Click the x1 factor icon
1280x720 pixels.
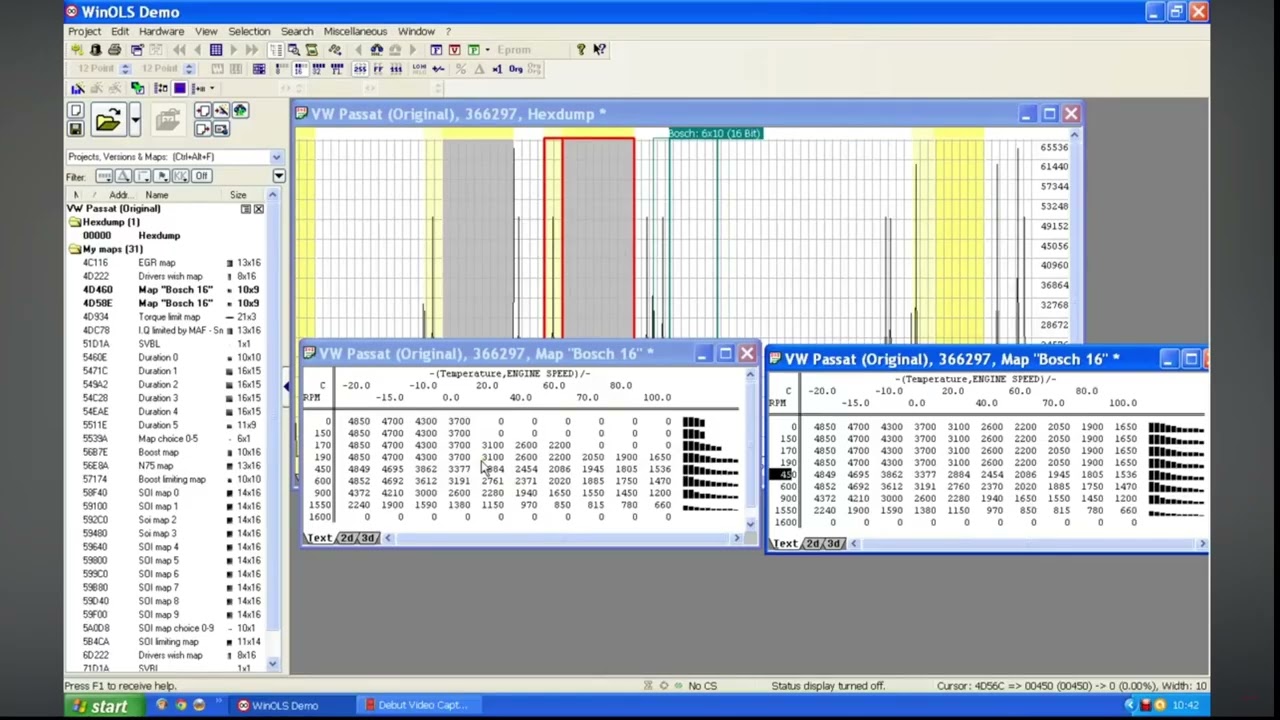[497, 68]
